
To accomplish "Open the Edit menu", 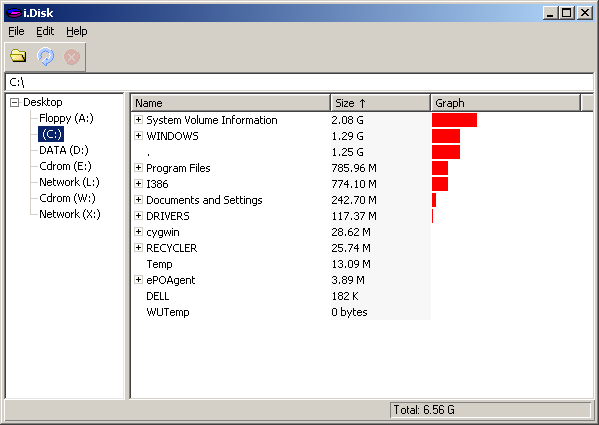I will pos(45,31).
